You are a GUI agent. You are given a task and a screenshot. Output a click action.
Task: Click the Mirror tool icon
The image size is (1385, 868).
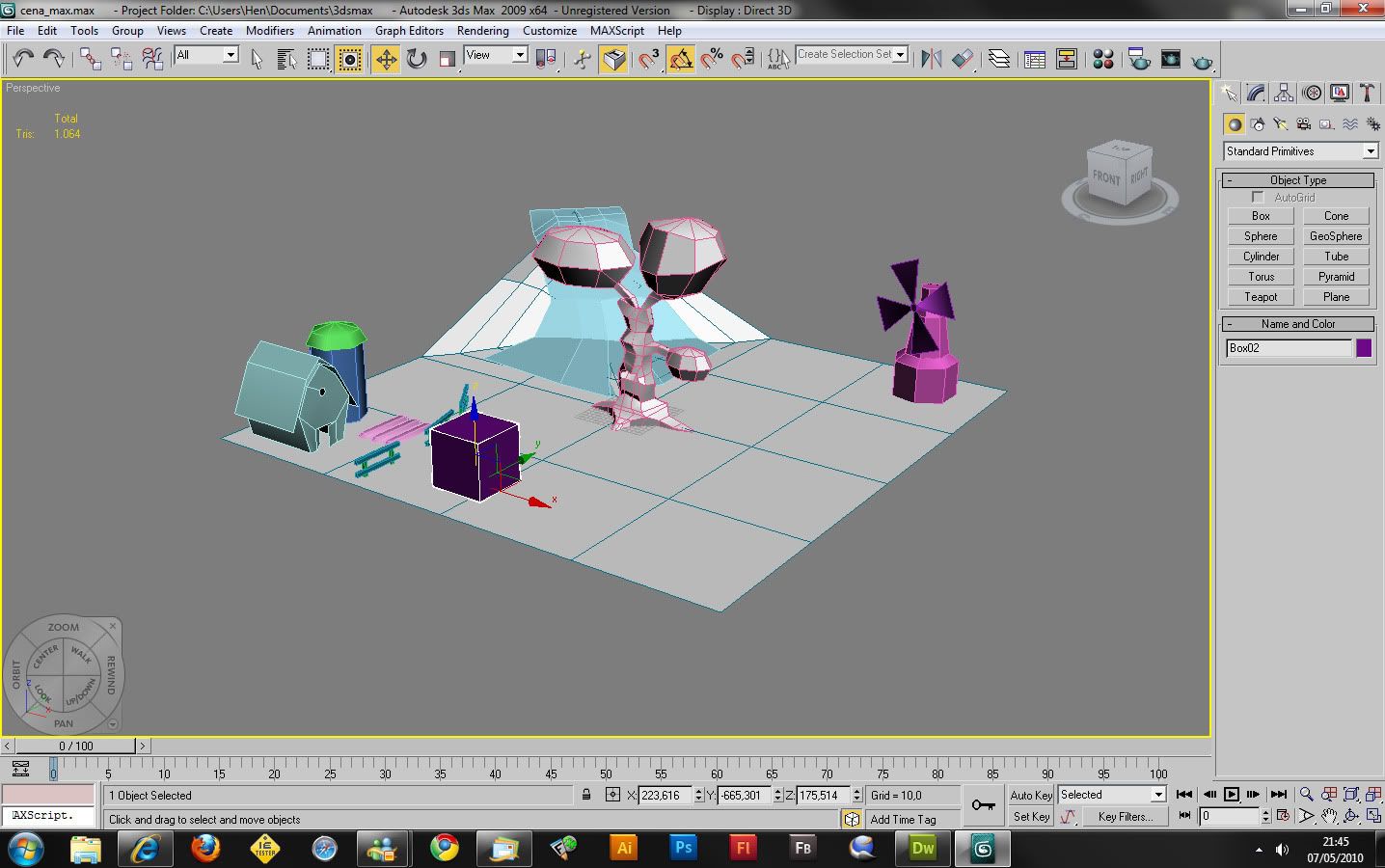tap(931, 60)
